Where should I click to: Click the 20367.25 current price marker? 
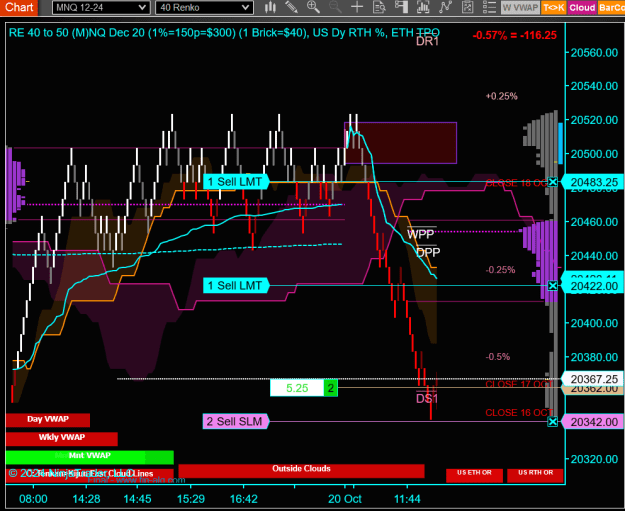pyautogui.click(x=593, y=379)
